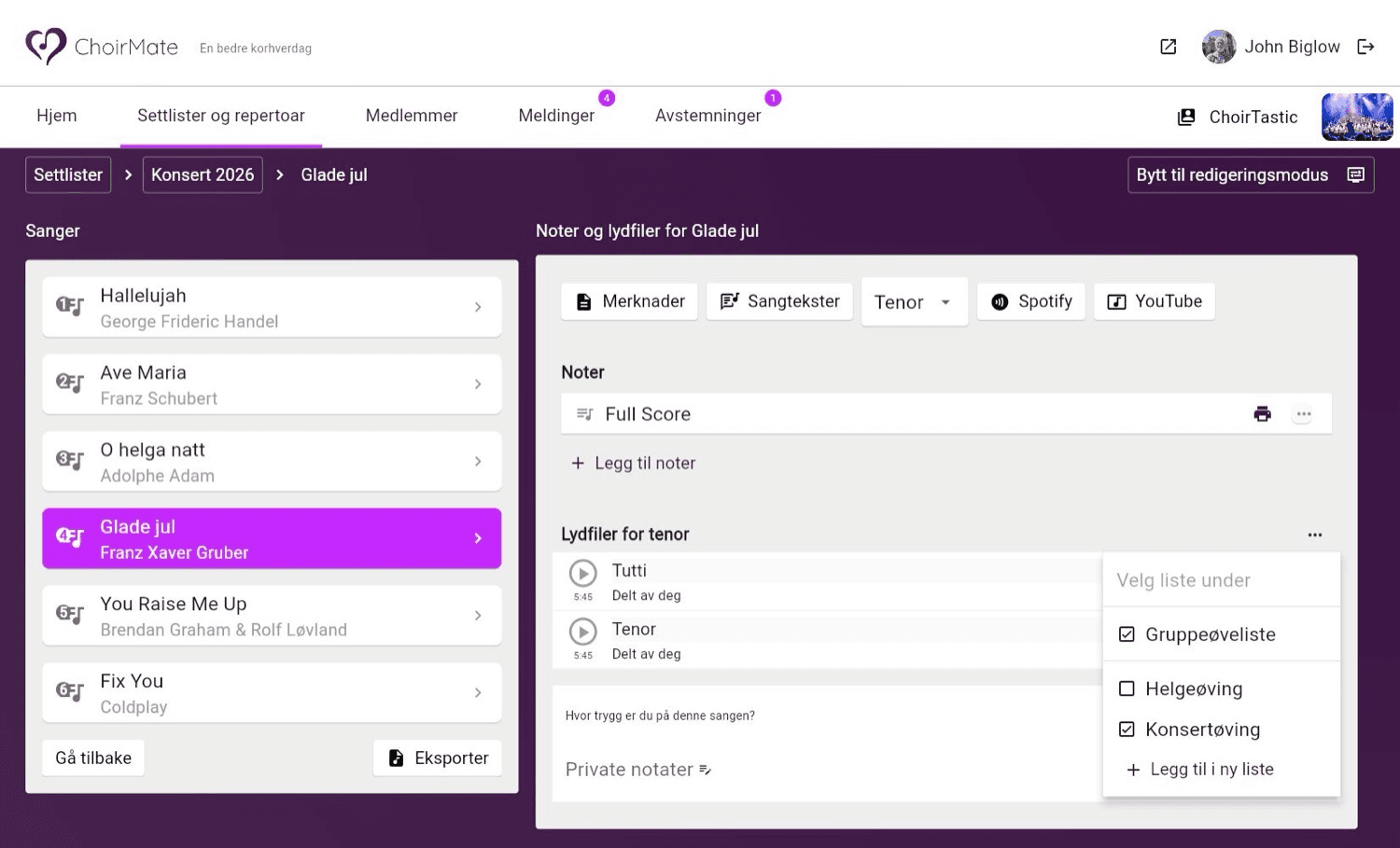Select the Settlister og repertoar tab
Image resolution: width=1400 pixels, height=848 pixels.
(221, 116)
